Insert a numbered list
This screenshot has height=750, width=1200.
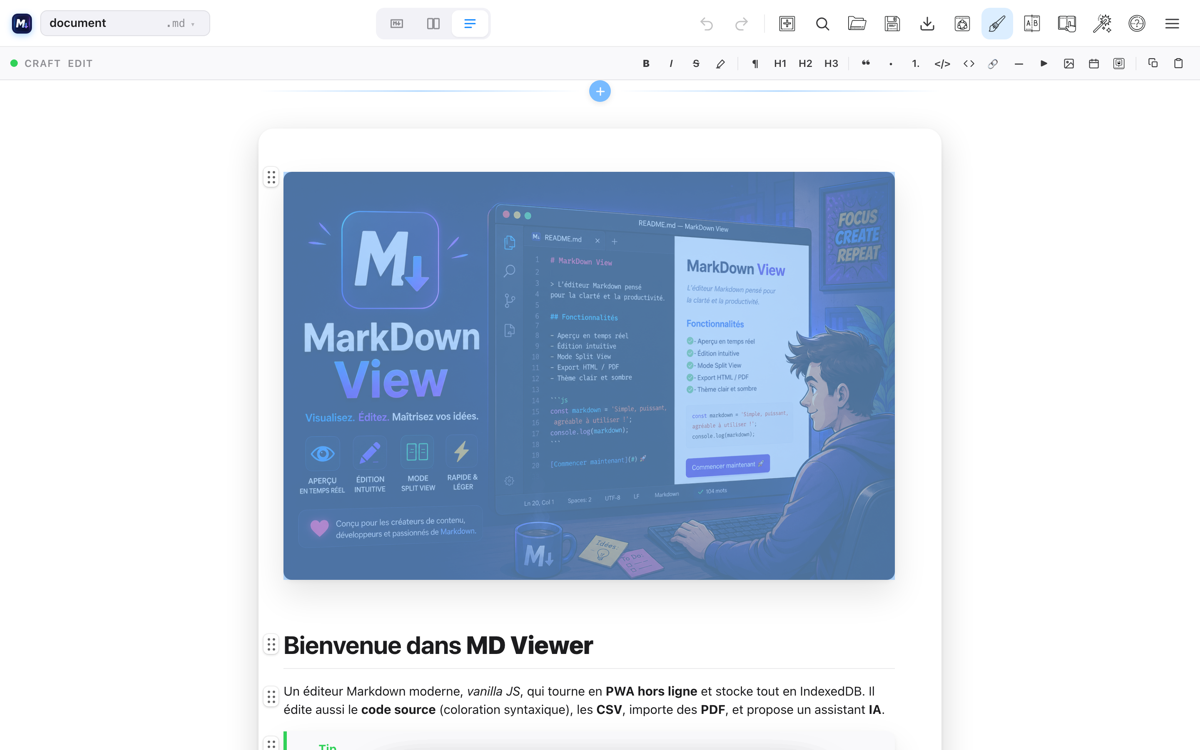tap(915, 64)
